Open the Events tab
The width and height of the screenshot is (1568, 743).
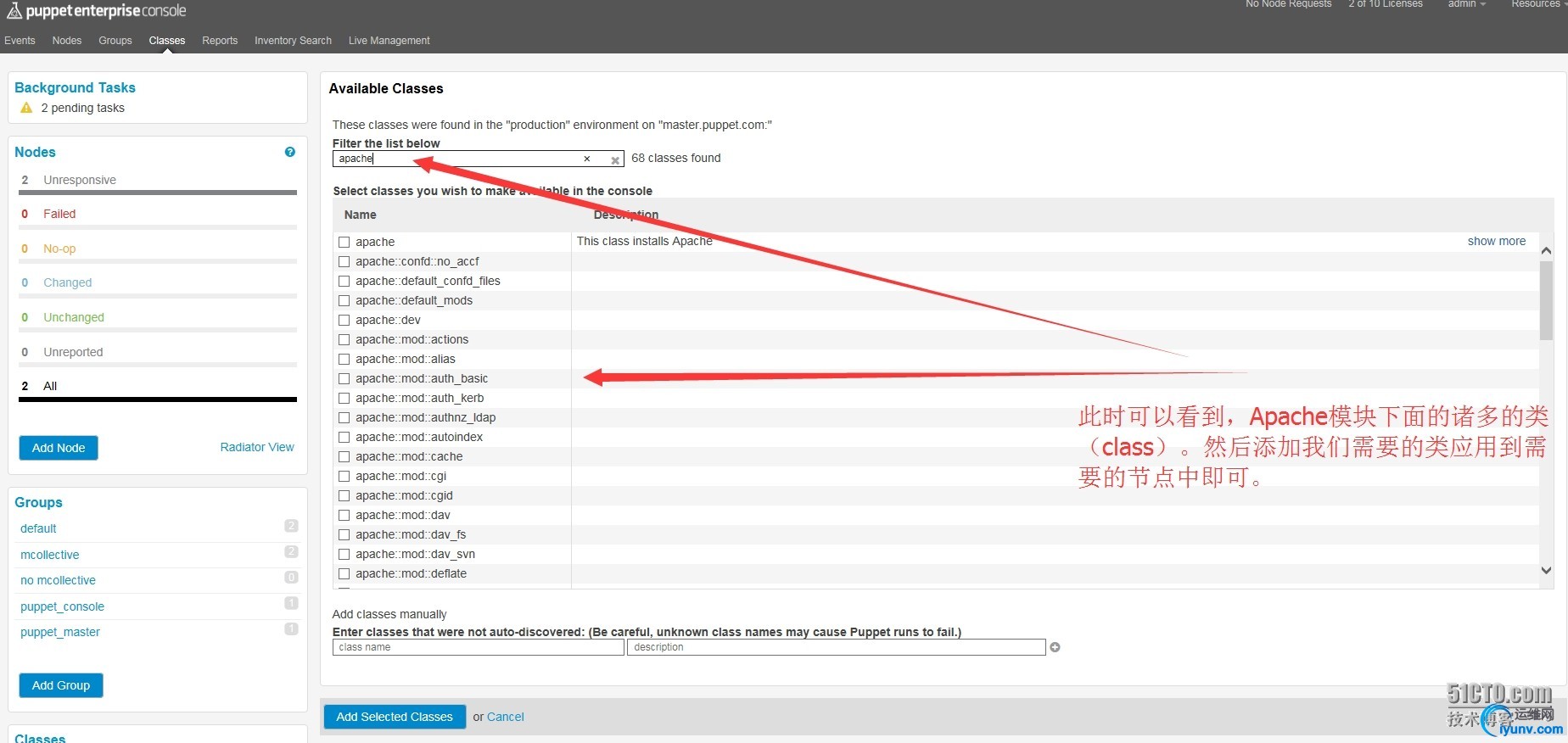click(20, 41)
